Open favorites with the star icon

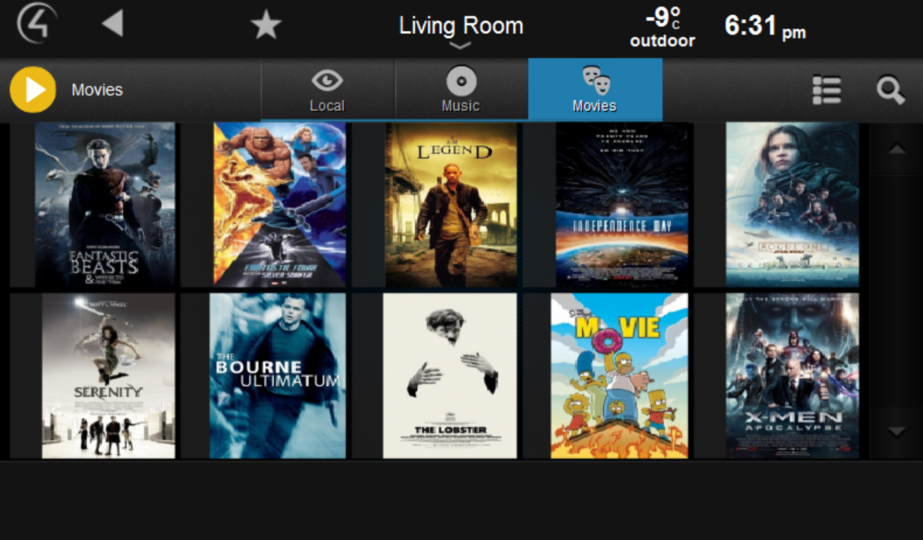(266, 25)
